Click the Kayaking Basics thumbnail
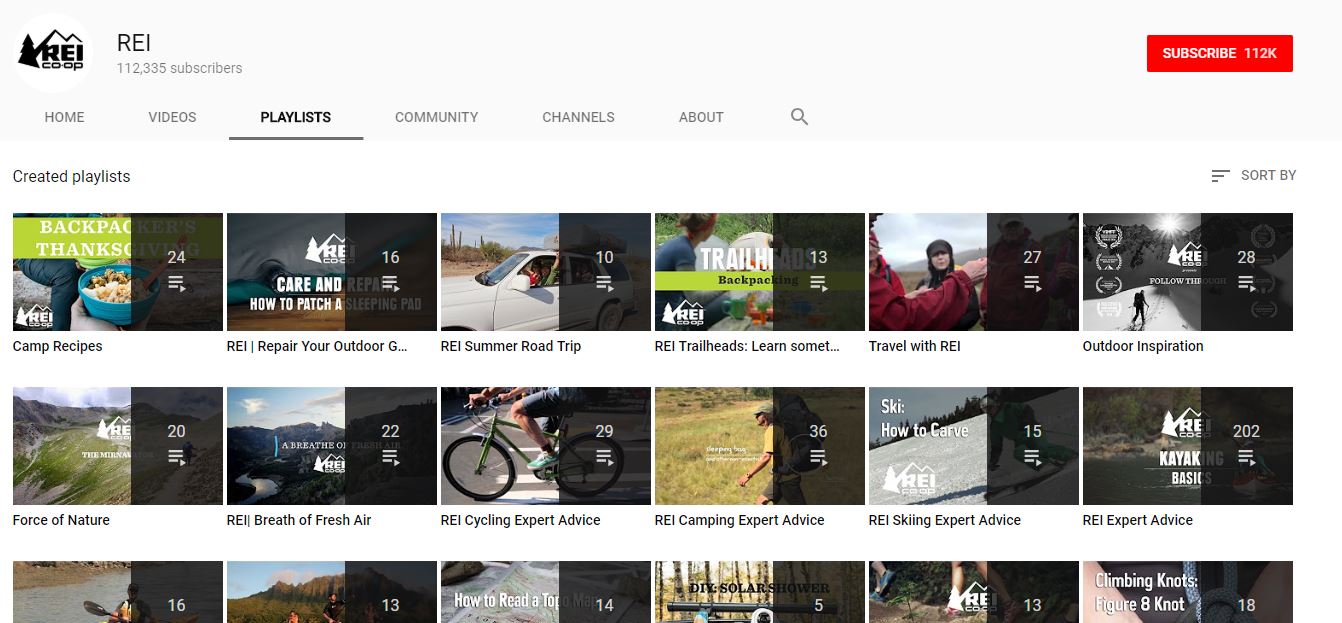 point(1188,446)
